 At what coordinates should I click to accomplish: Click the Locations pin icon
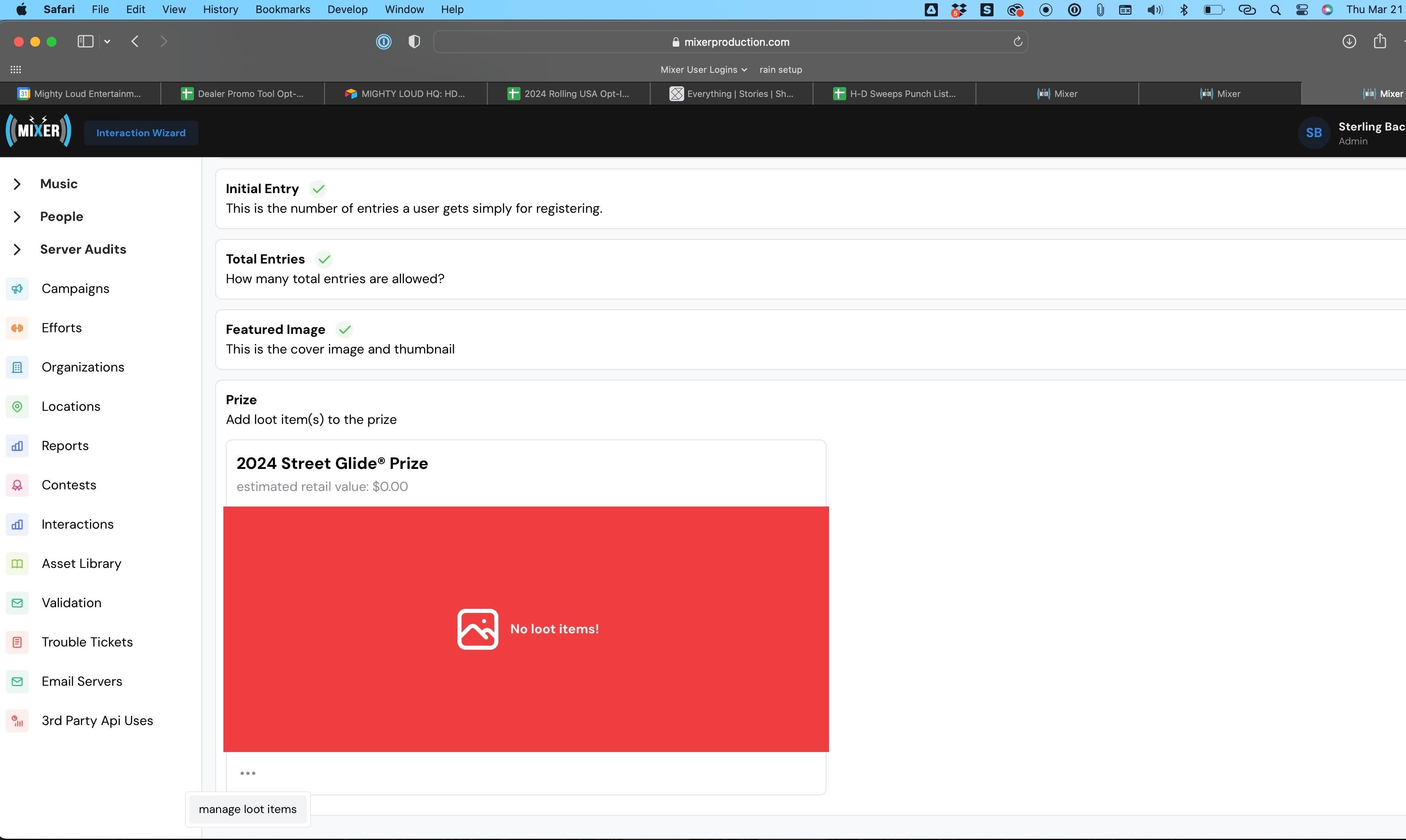(17, 406)
